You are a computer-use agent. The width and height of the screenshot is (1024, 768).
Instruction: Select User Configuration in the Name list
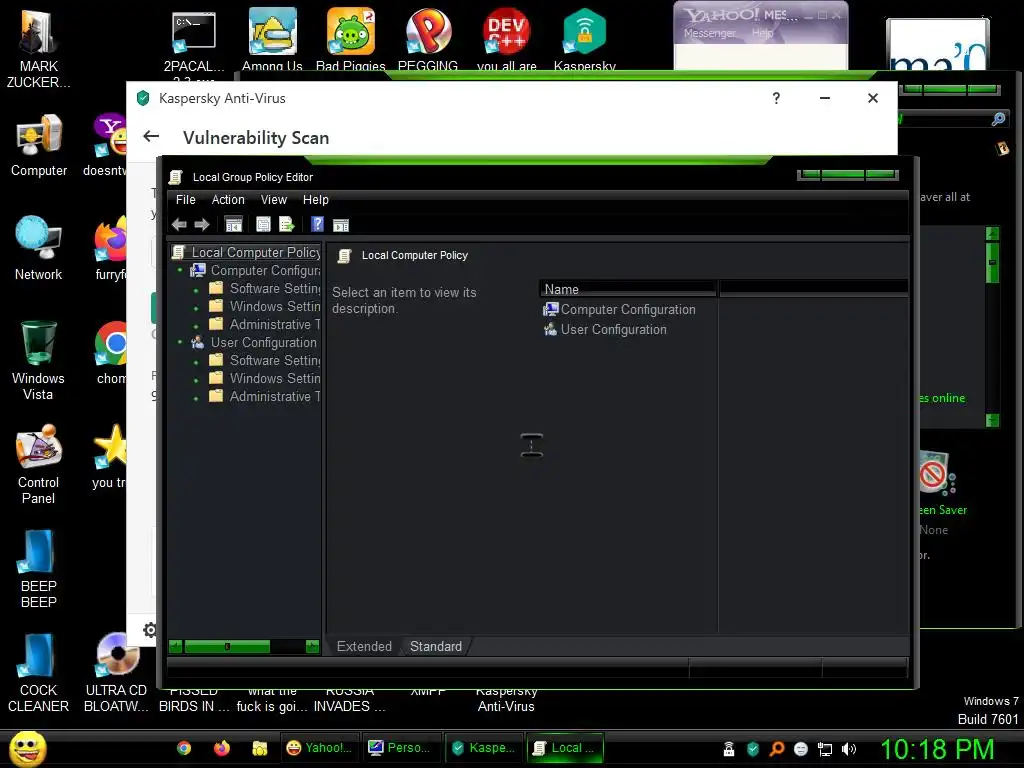coord(605,329)
